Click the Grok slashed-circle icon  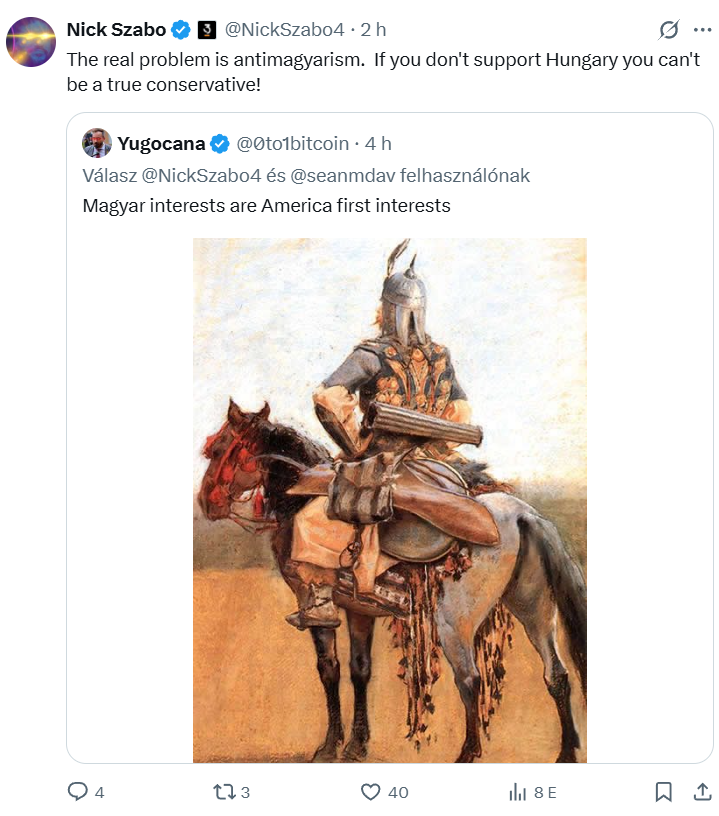click(x=669, y=30)
